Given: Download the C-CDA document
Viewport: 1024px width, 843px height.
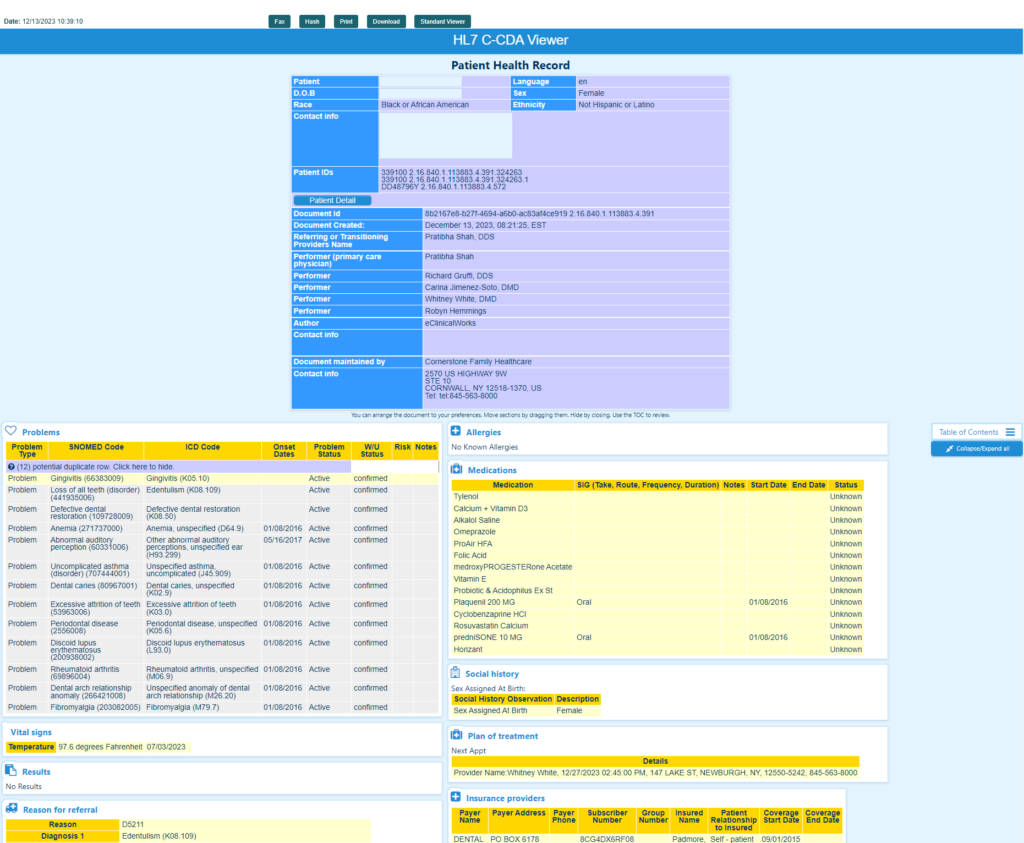Looking at the screenshot, I should point(386,21).
